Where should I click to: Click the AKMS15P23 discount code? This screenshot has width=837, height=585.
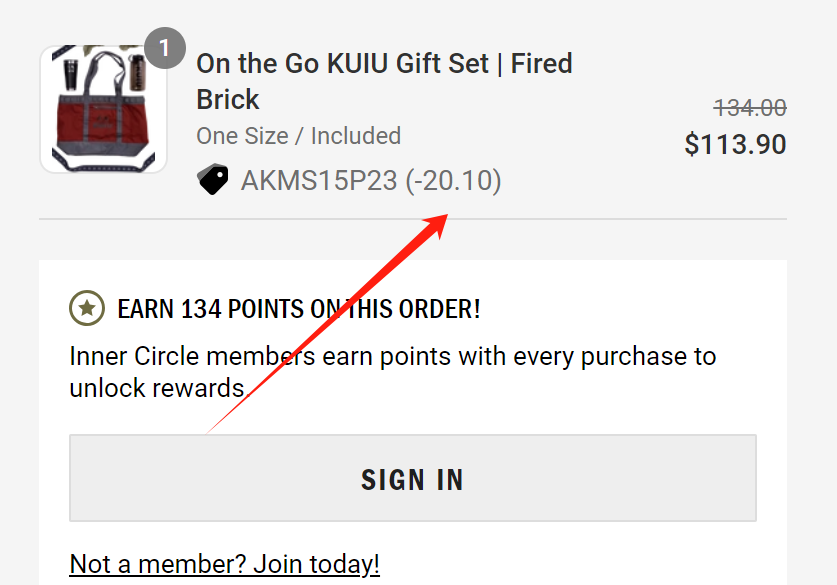[319, 181]
